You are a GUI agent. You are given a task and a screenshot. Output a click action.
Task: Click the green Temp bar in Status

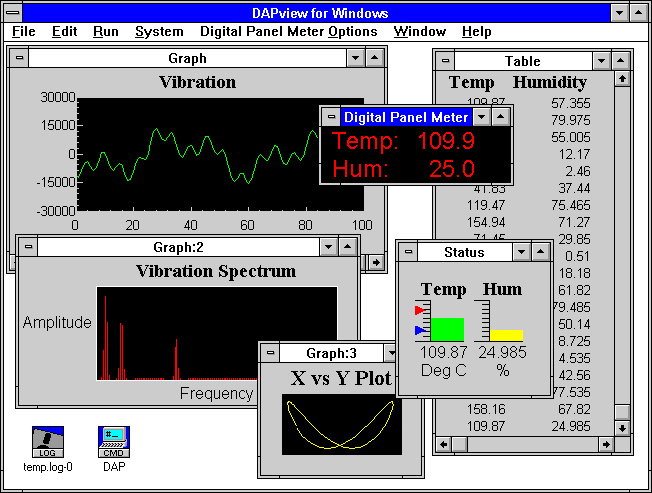point(446,329)
